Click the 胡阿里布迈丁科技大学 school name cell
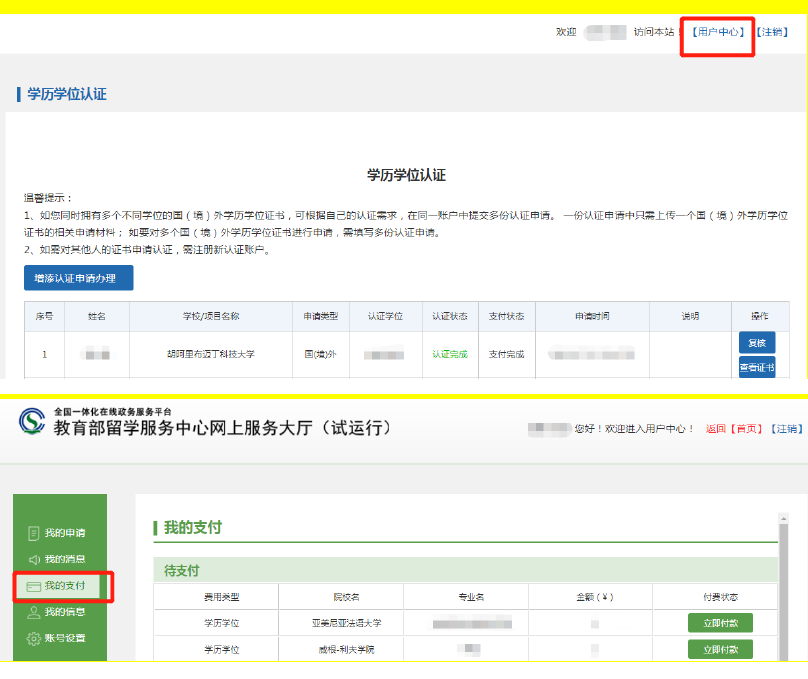808x679 pixels. click(211, 354)
